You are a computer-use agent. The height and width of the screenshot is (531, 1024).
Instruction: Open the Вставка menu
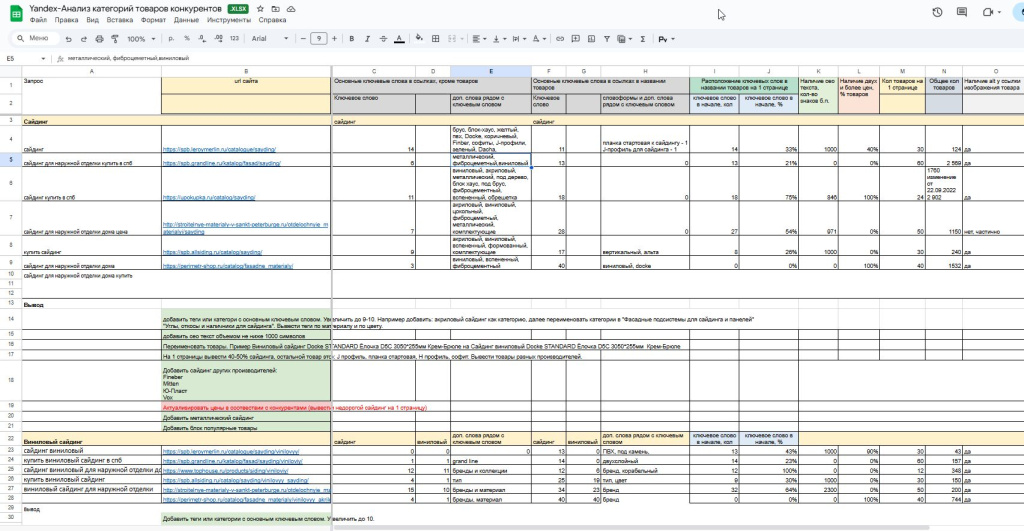point(118,20)
